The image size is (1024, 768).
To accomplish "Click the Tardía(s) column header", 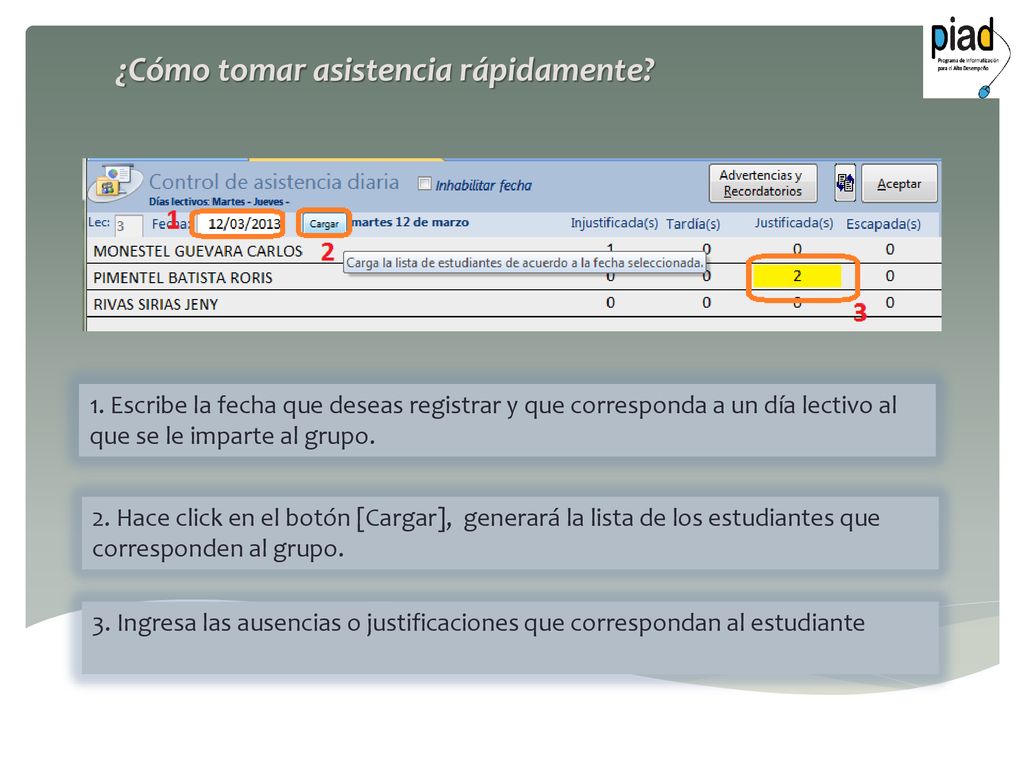I will click(693, 224).
